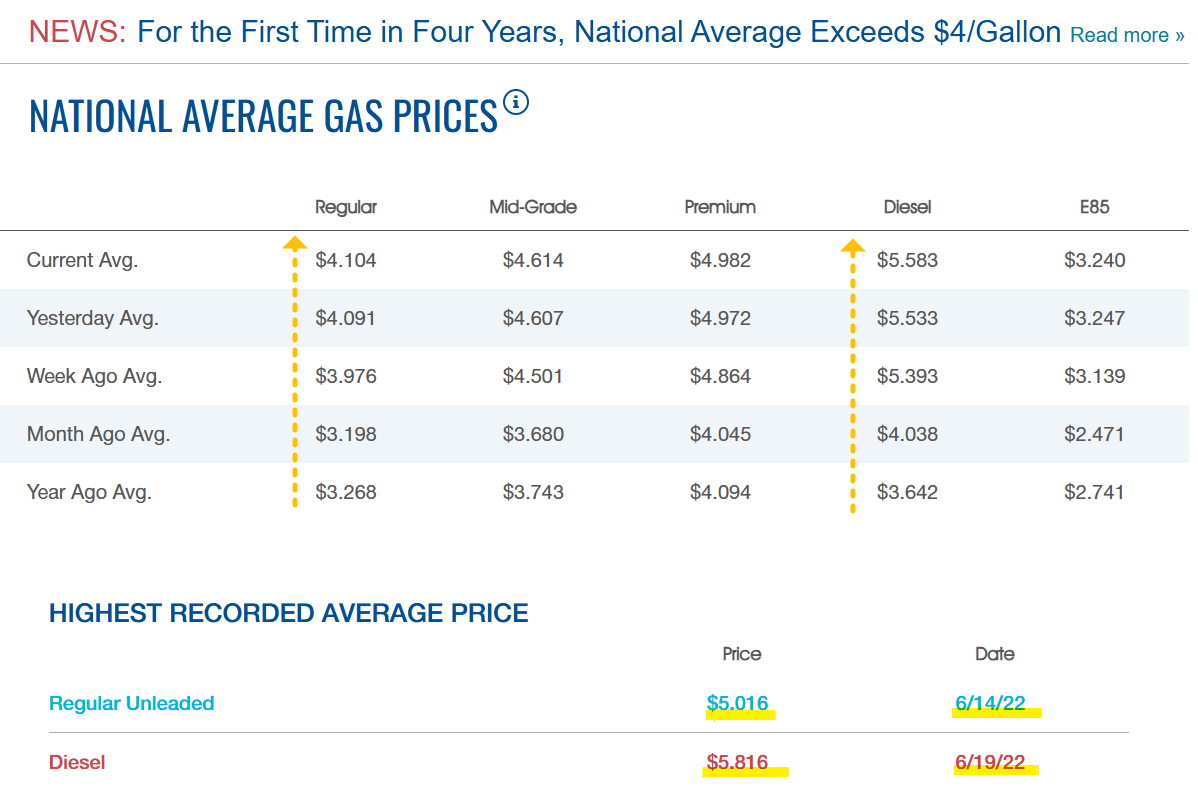Click the yellow up arrow next to Diesel
1198x793 pixels.
click(x=853, y=247)
